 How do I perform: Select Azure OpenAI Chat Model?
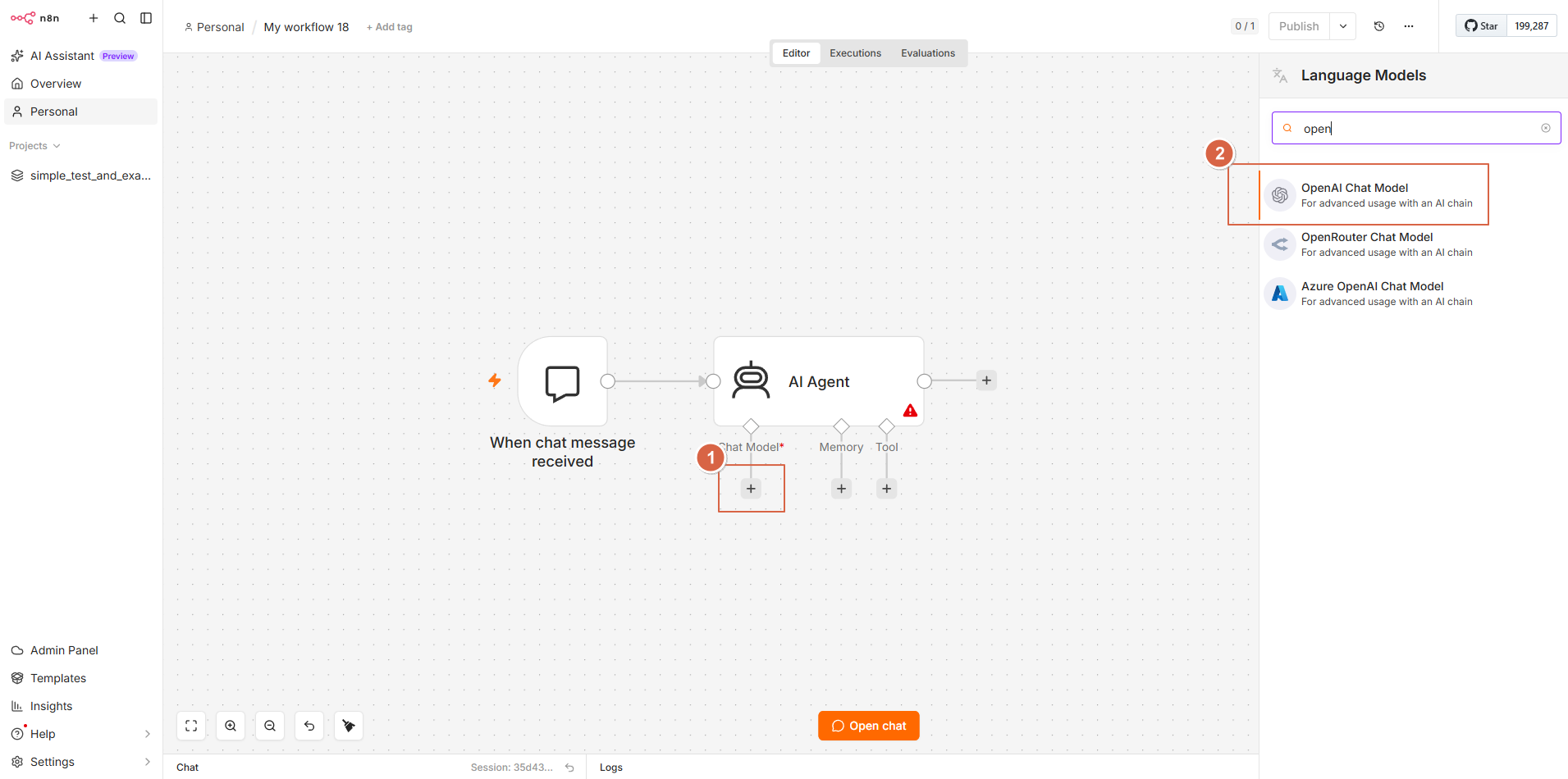coord(1414,294)
